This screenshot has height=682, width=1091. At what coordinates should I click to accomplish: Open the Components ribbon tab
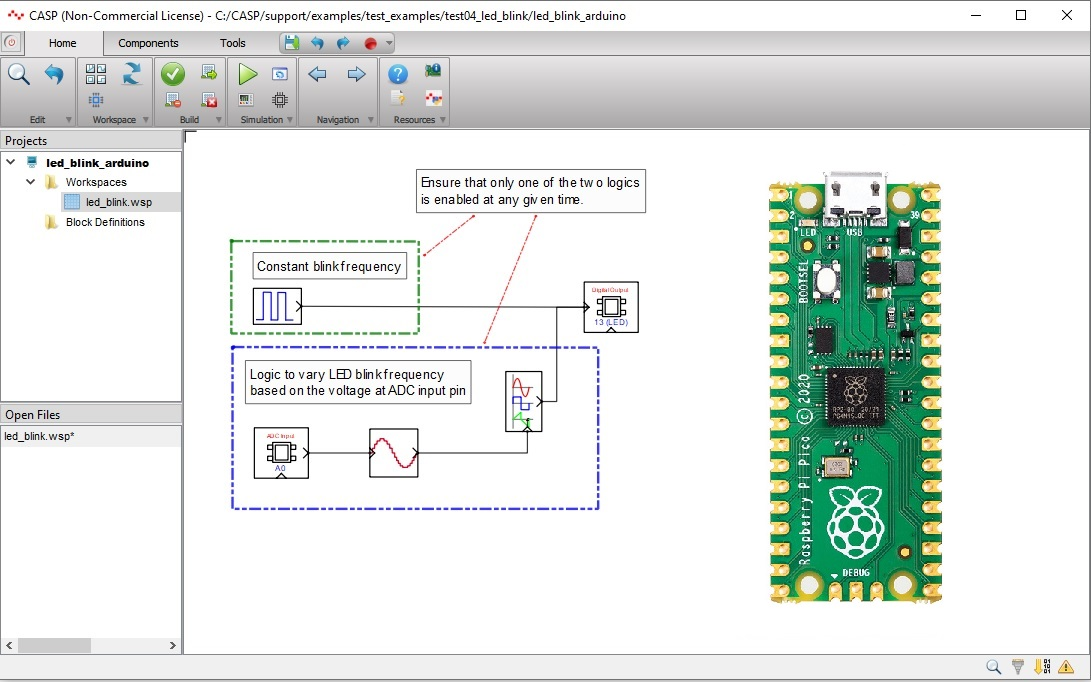click(148, 43)
